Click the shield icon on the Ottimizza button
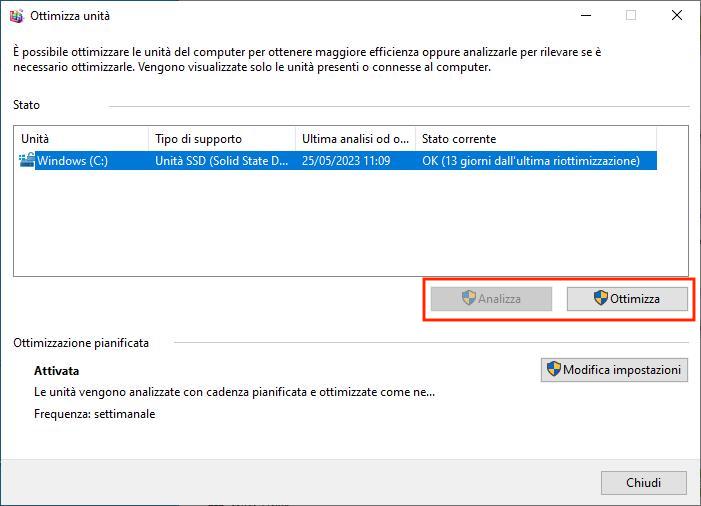 601,298
